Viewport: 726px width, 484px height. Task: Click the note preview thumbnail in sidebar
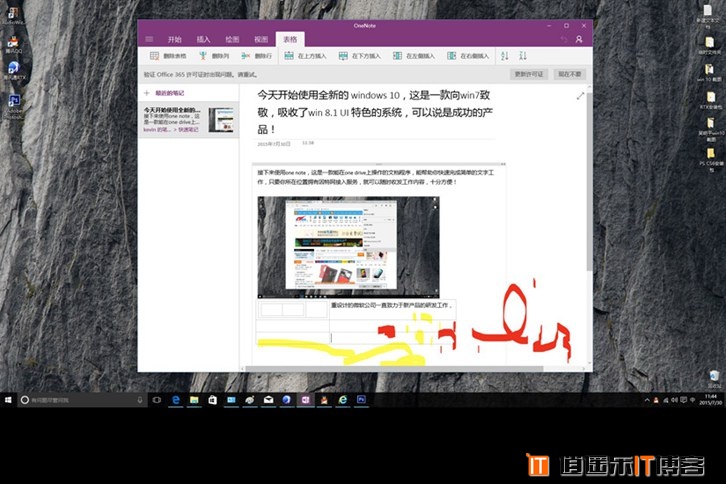pos(221,120)
